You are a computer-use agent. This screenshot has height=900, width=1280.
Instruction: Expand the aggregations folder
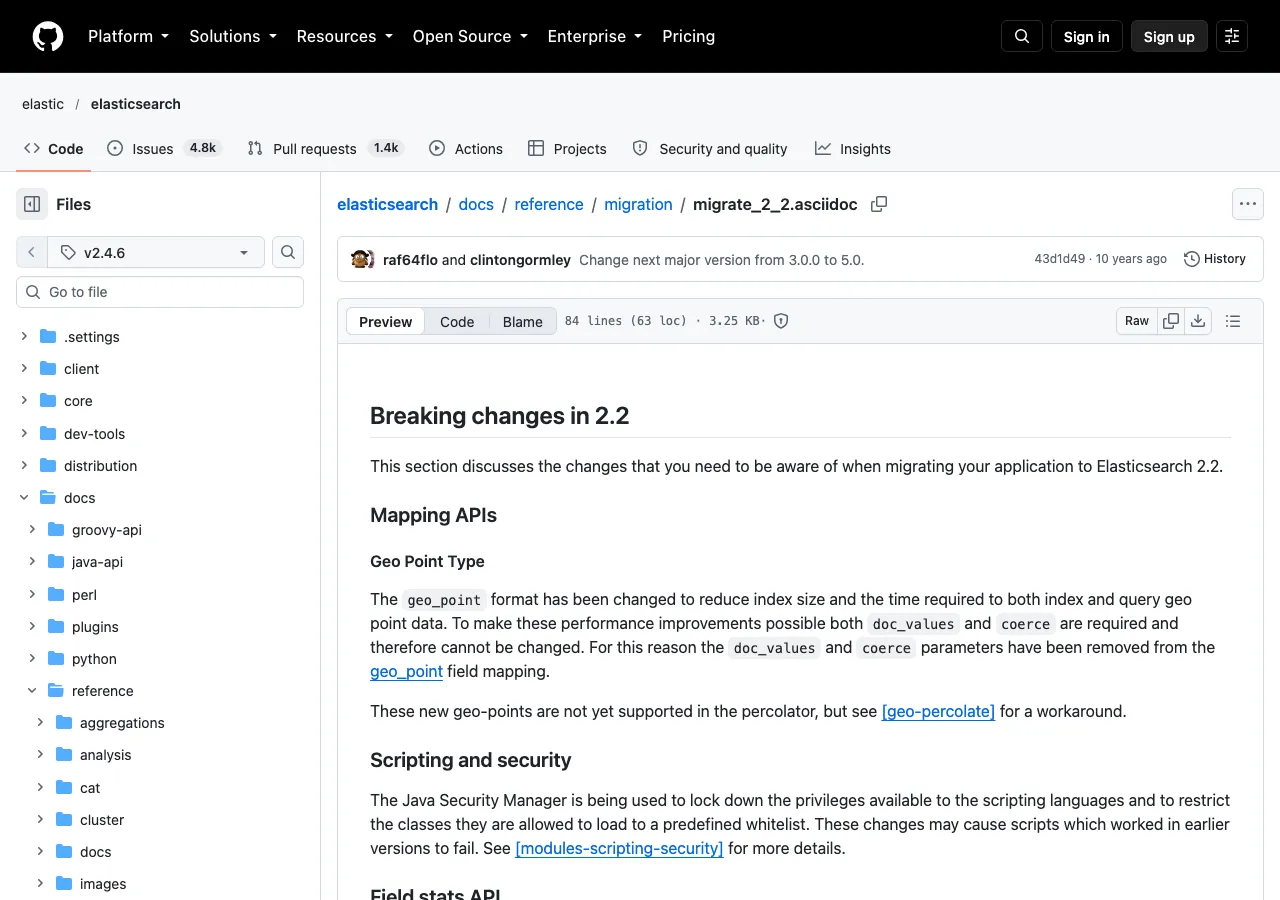click(40, 723)
